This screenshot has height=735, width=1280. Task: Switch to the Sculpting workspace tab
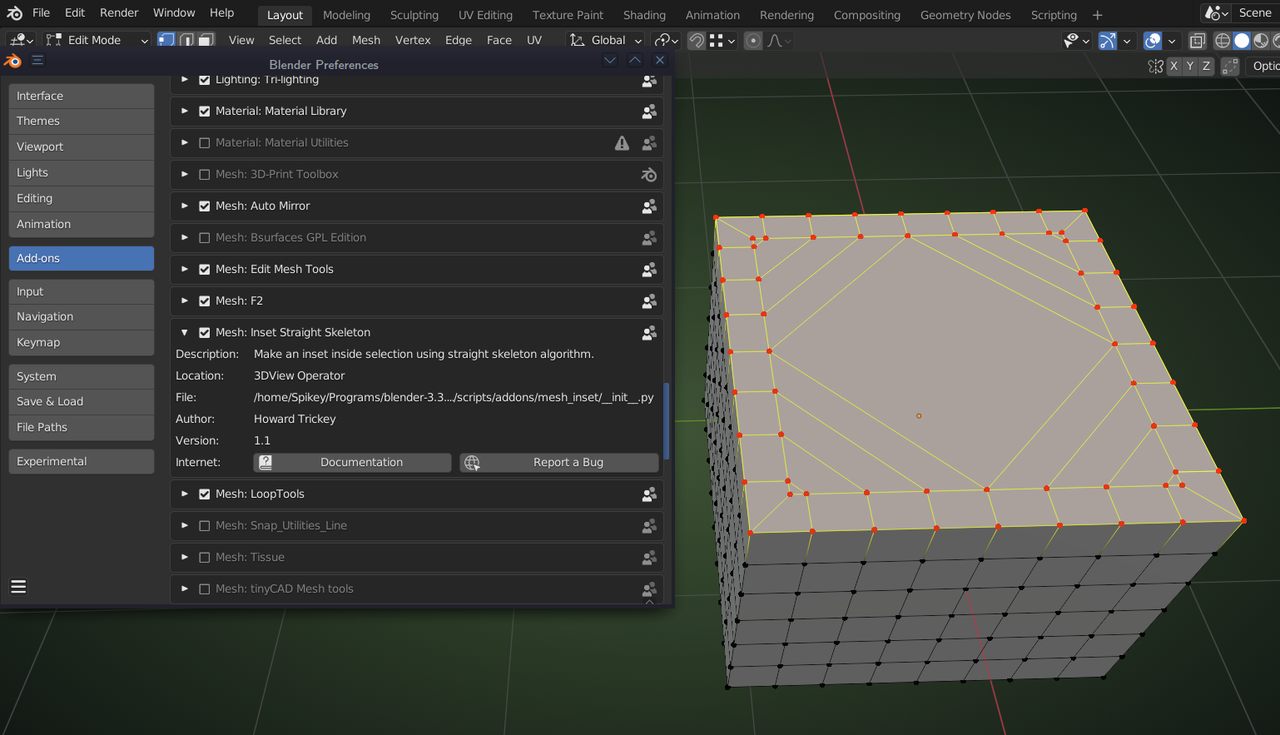point(414,15)
